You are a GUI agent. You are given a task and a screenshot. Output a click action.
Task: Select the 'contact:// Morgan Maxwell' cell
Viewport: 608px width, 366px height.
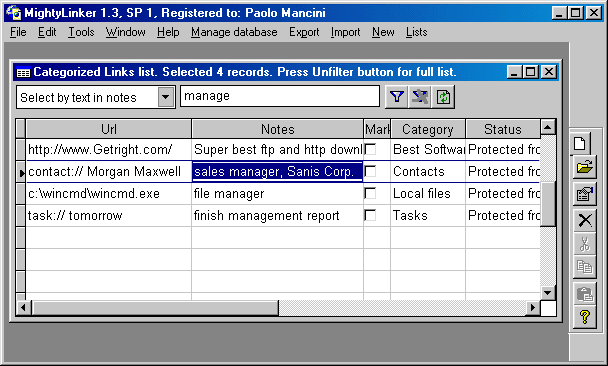click(109, 171)
